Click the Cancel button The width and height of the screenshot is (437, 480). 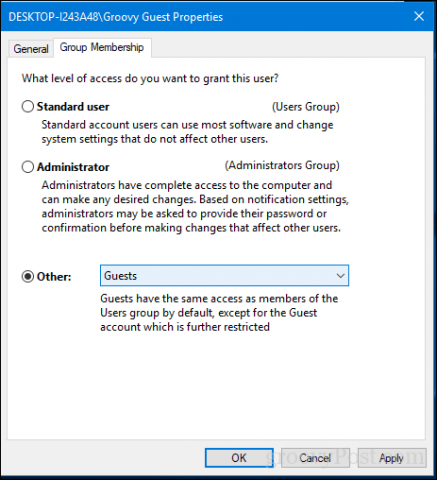[x=315, y=458]
